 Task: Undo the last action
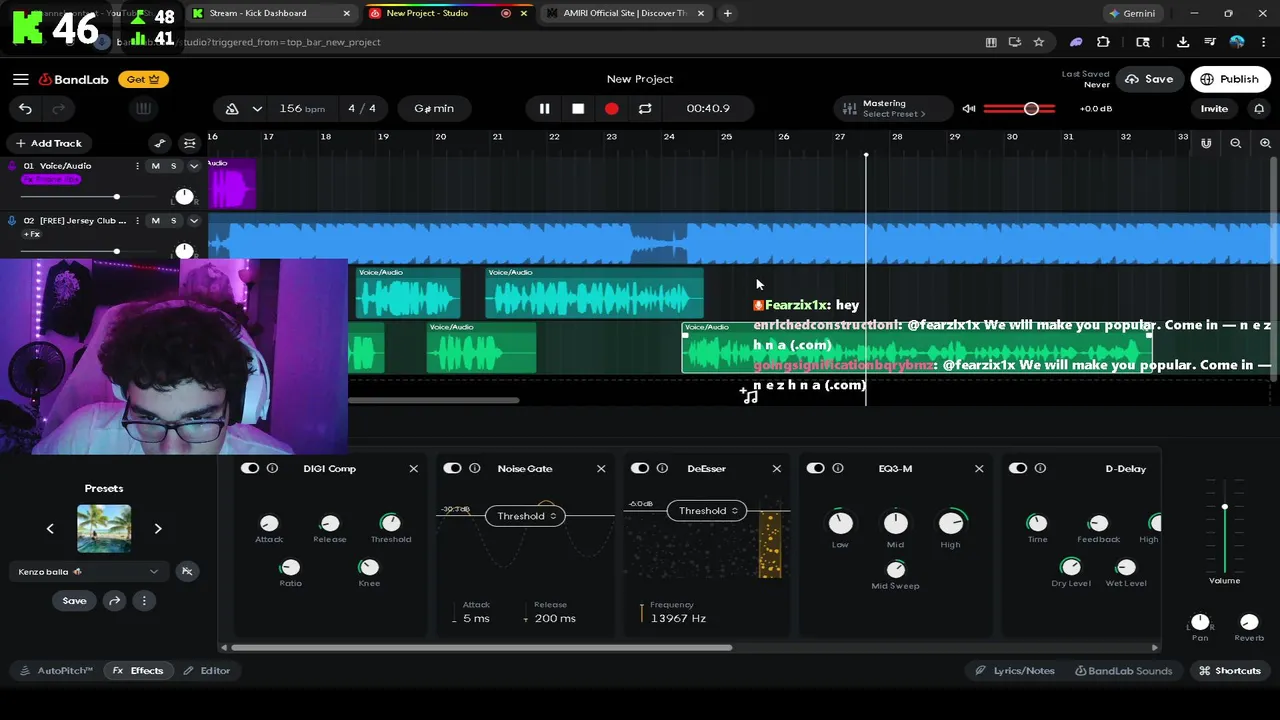click(x=25, y=109)
